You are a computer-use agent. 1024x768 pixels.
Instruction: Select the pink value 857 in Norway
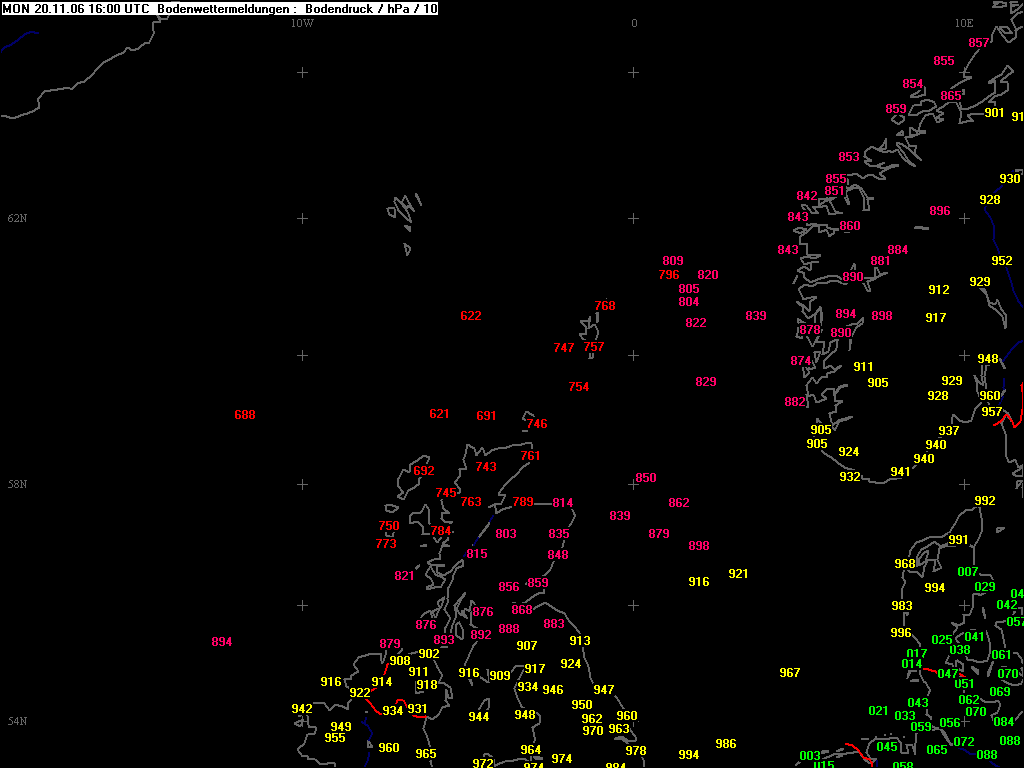[x=979, y=43]
